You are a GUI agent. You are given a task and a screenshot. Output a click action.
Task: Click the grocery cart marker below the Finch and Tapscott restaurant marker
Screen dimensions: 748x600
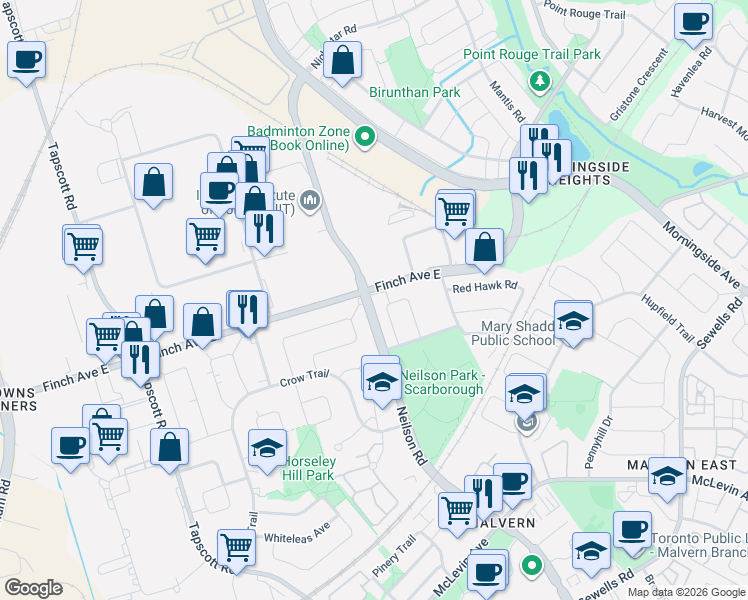[109, 437]
